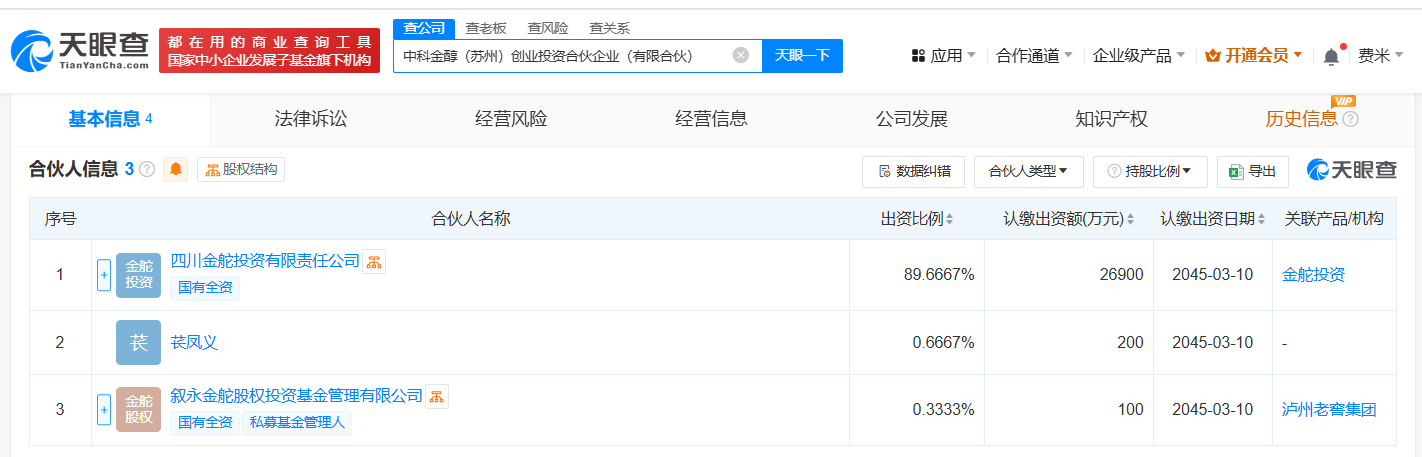Open the 合伙人类型 dropdown
This screenshot has width=1422, height=457.
(1028, 171)
